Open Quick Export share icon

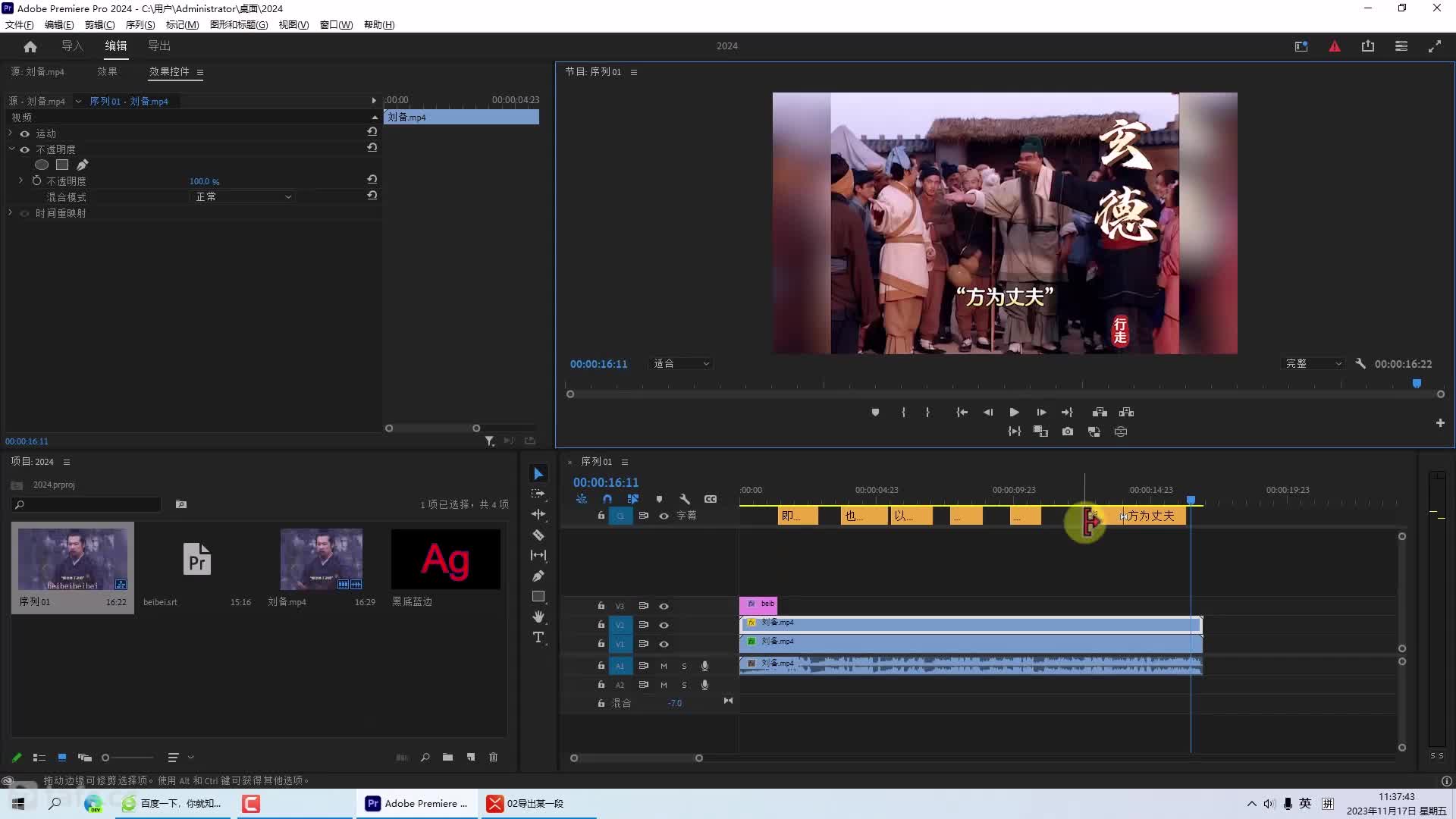point(1368,46)
